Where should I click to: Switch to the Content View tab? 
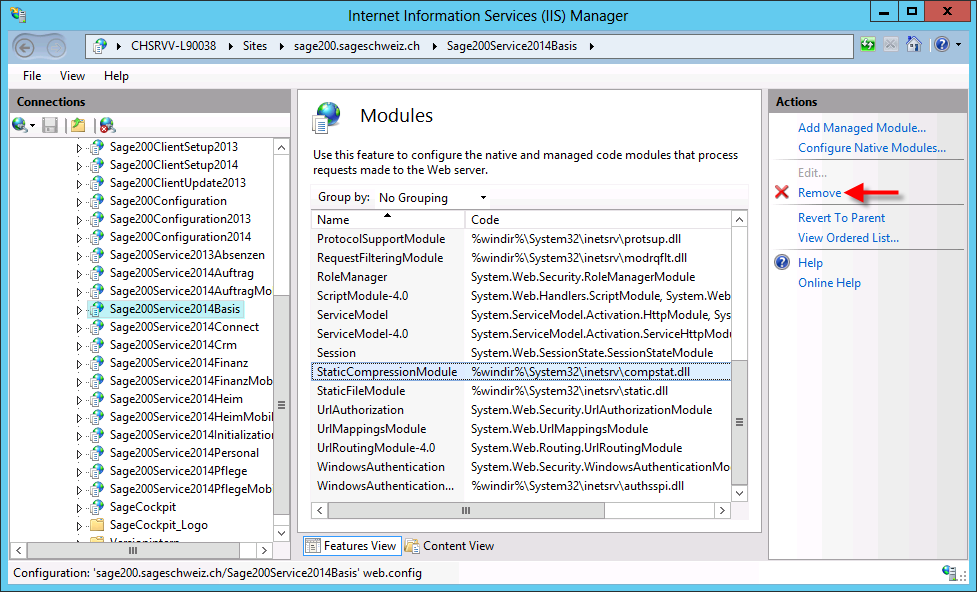tap(449, 546)
